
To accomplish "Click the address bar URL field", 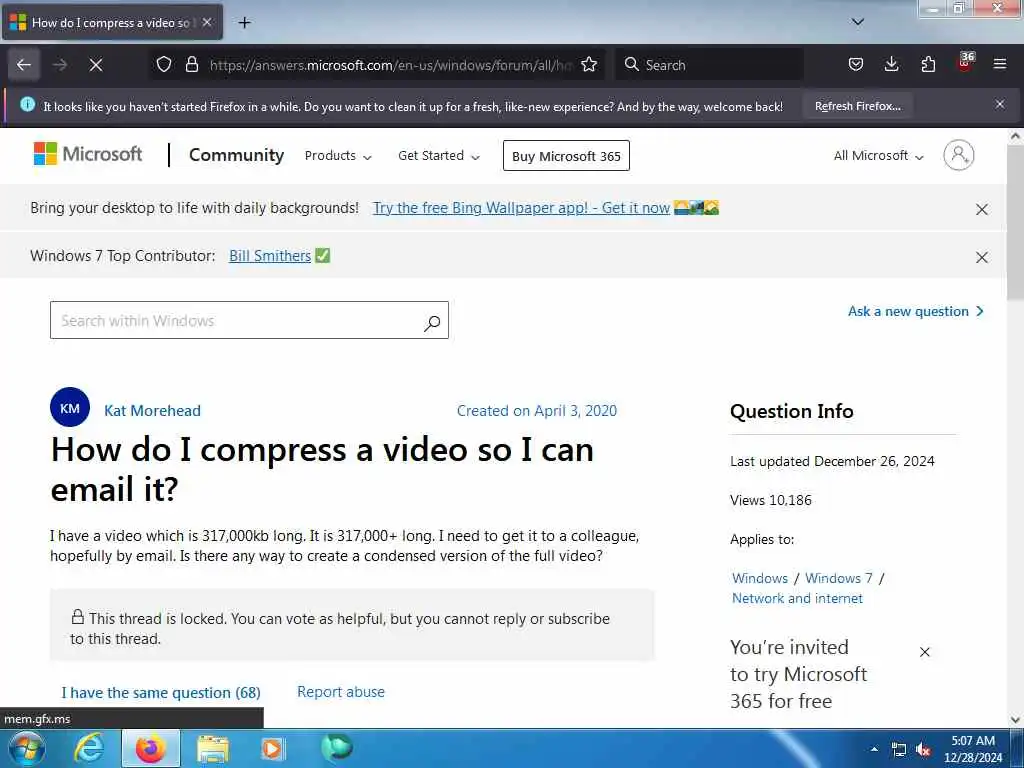I will coord(390,65).
